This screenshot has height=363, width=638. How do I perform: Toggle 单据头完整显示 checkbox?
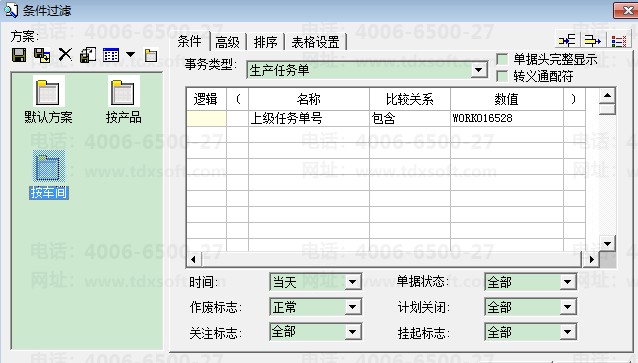[x=503, y=59]
